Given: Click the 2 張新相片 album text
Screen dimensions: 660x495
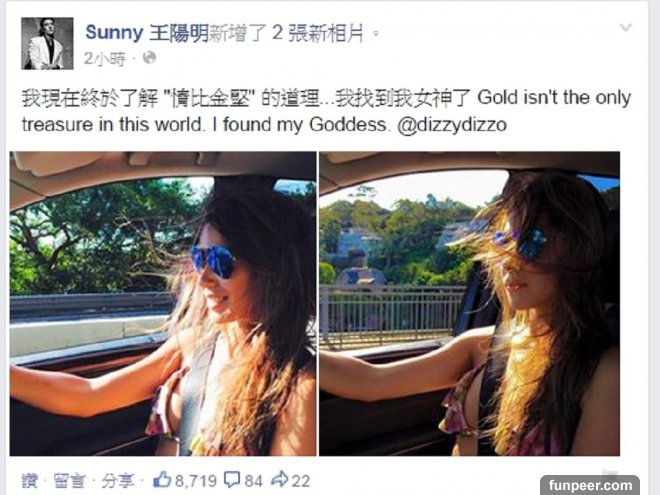Looking at the screenshot, I should (317, 33).
